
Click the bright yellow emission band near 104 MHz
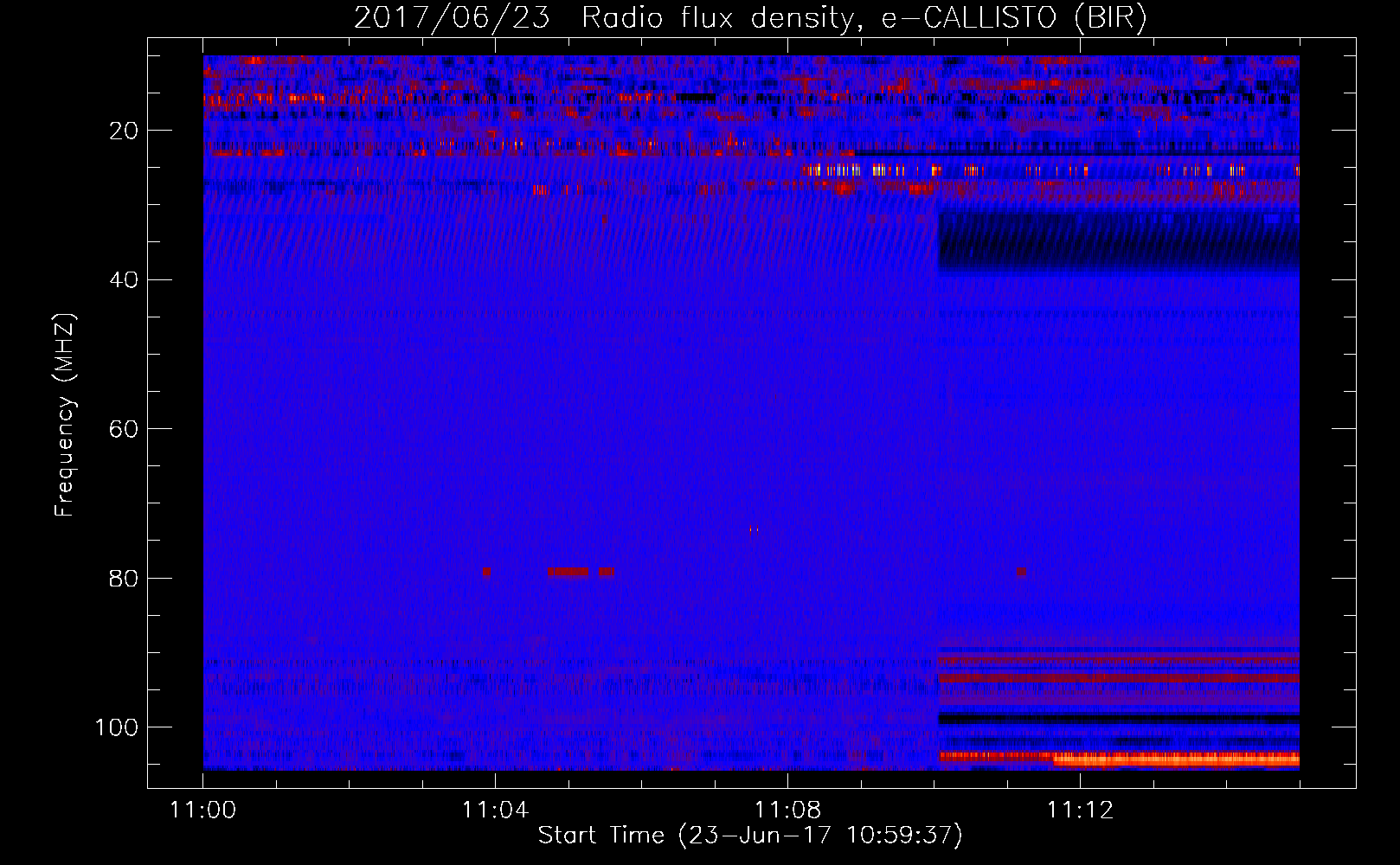1176,759
